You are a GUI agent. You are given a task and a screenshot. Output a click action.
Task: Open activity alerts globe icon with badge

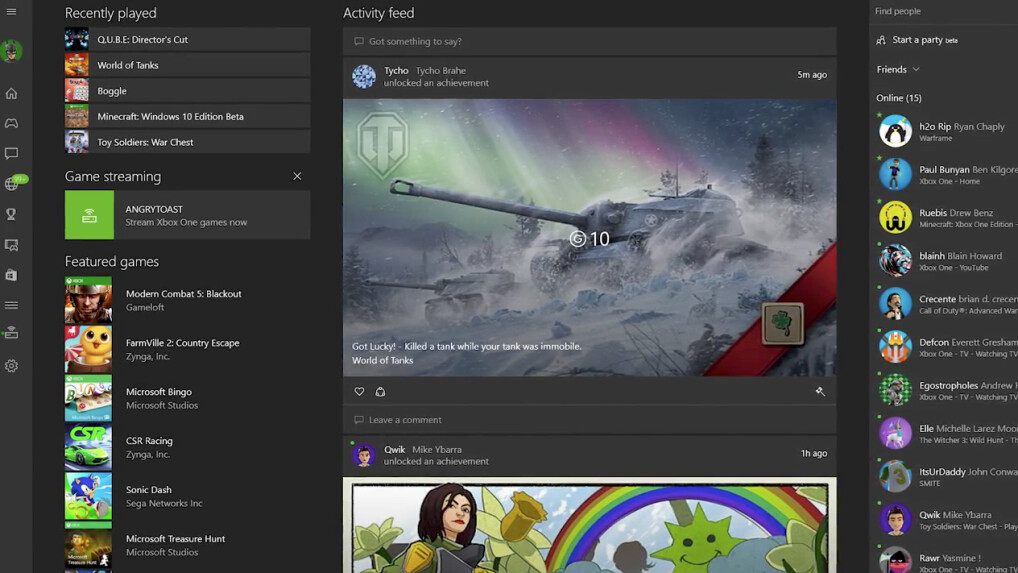click(12, 184)
